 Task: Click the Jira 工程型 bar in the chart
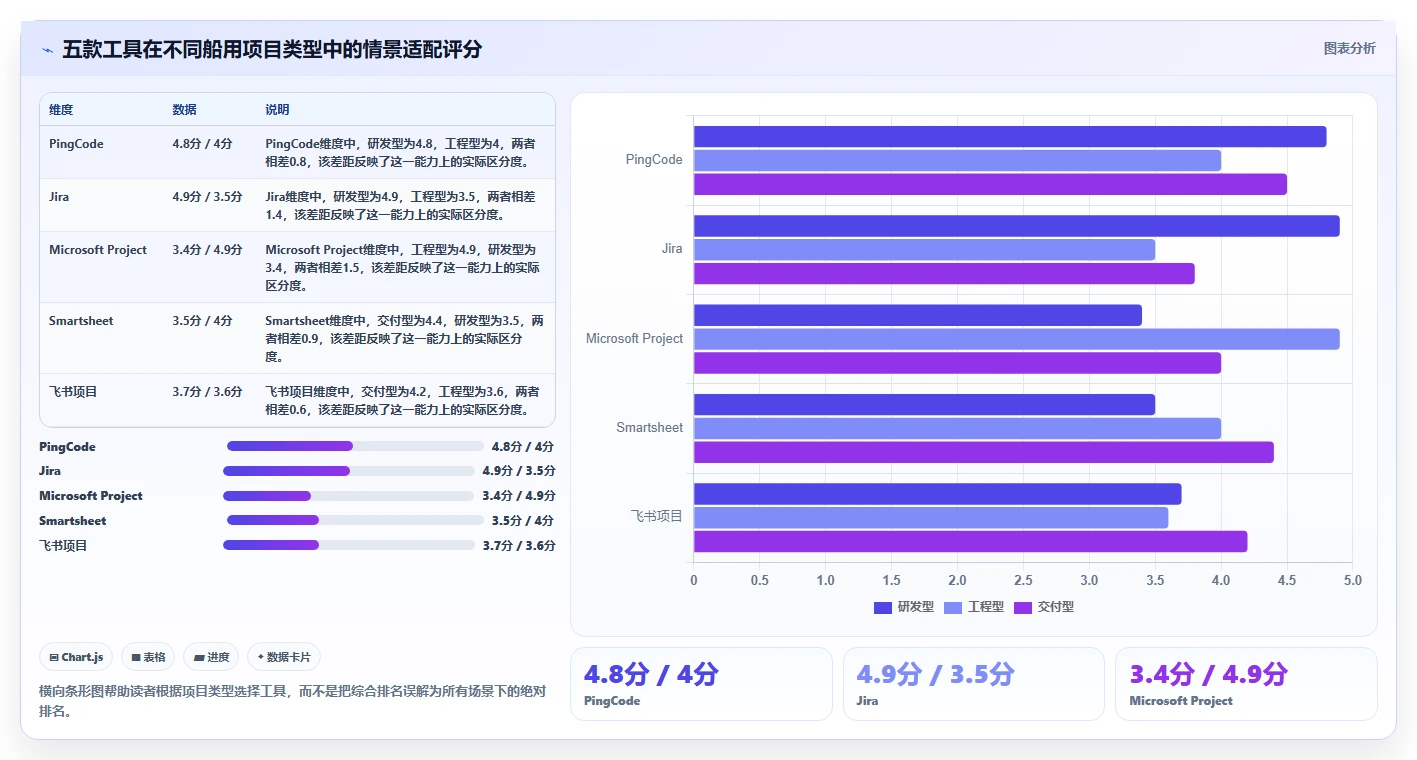(924, 250)
